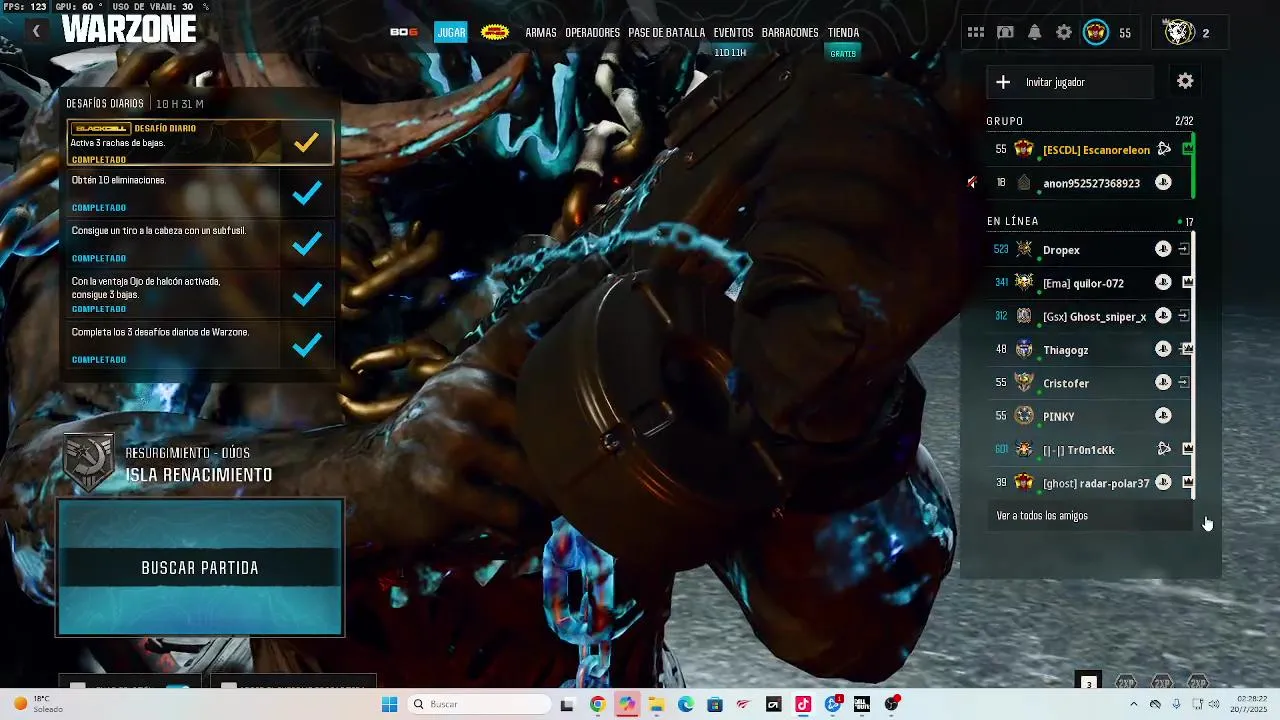
Task: Click the crown icon on radar-polar37 row
Action: click(x=1188, y=482)
